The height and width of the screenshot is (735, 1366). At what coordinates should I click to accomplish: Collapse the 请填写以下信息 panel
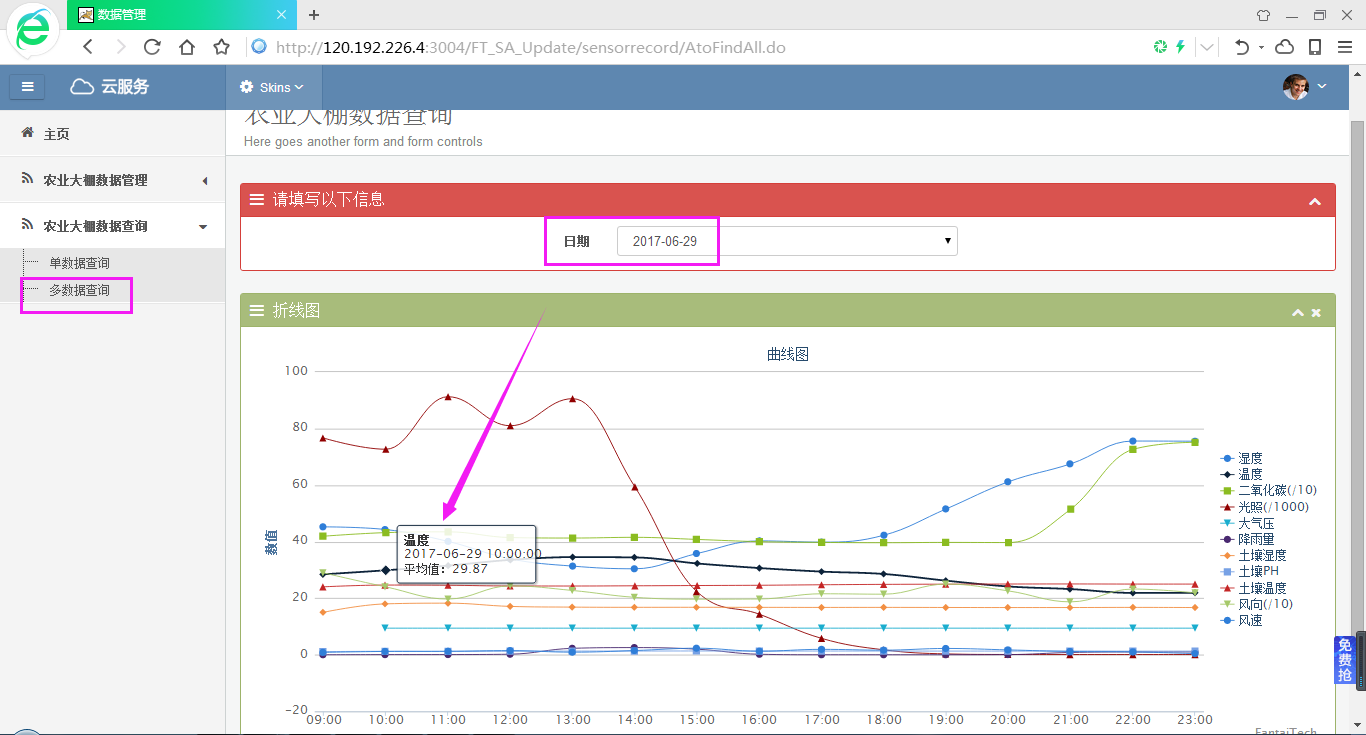[1315, 201]
